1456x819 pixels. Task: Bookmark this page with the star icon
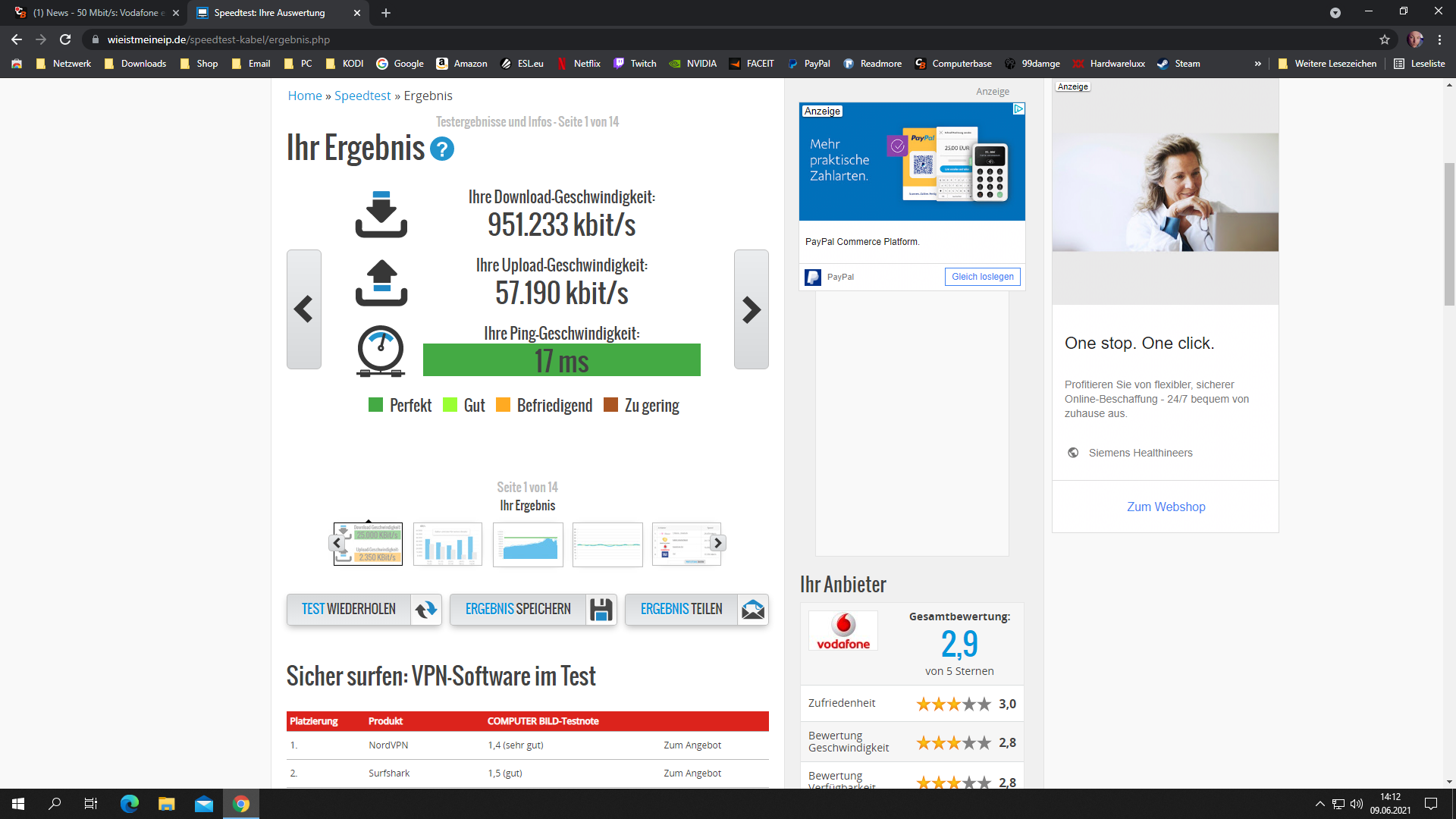pos(1385,39)
